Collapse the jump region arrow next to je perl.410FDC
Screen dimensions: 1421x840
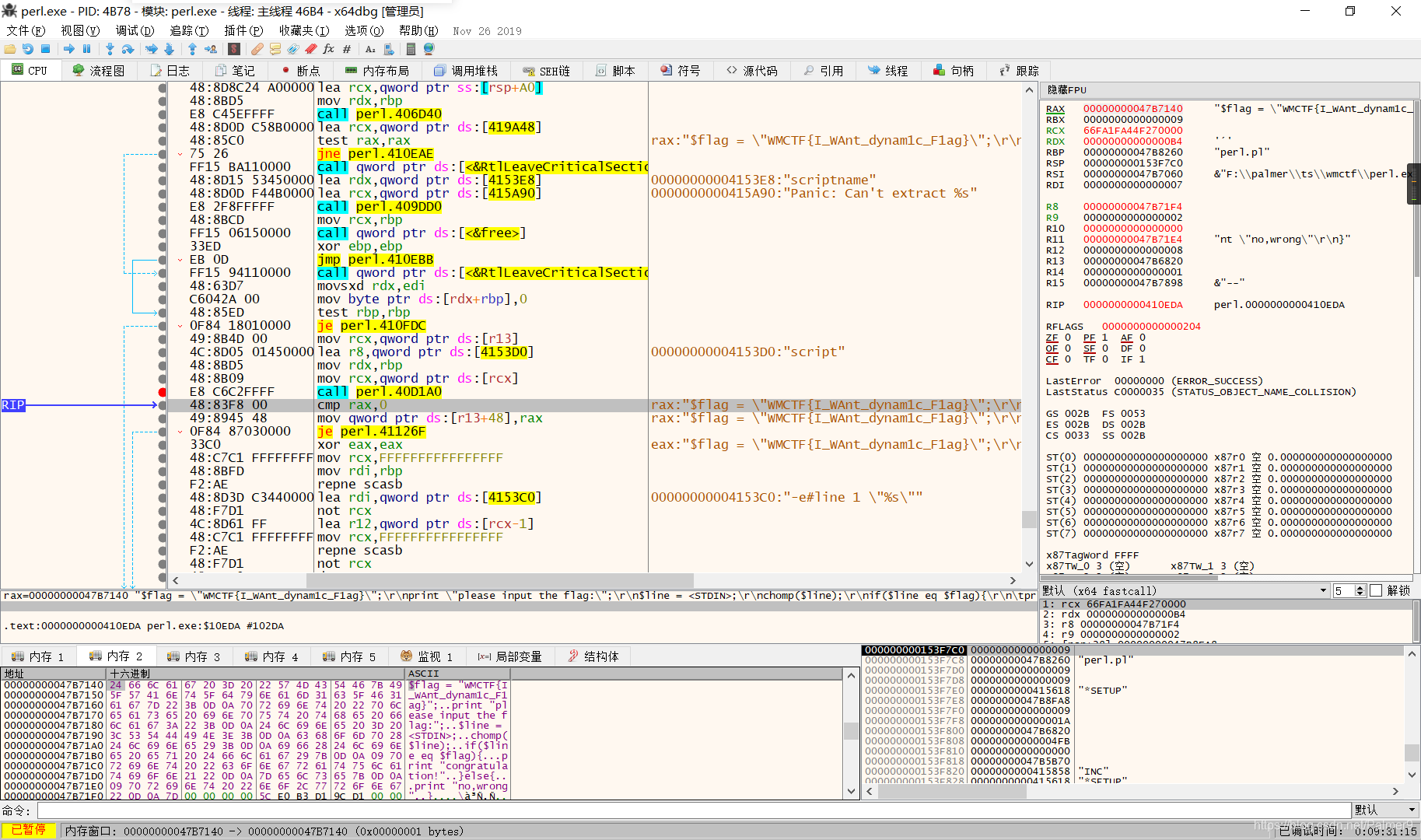coord(180,325)
